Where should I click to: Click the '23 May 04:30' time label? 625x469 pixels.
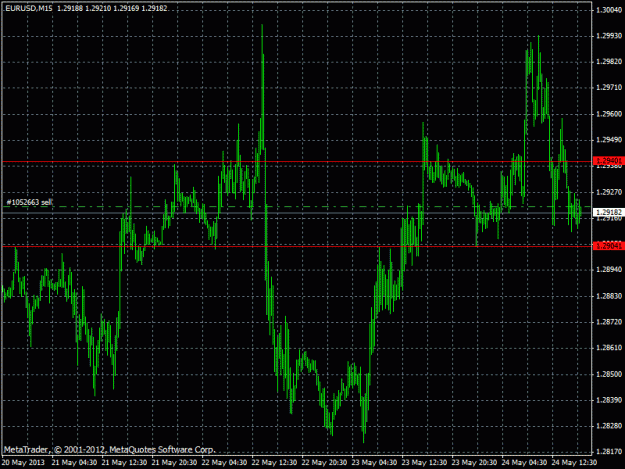374,463
